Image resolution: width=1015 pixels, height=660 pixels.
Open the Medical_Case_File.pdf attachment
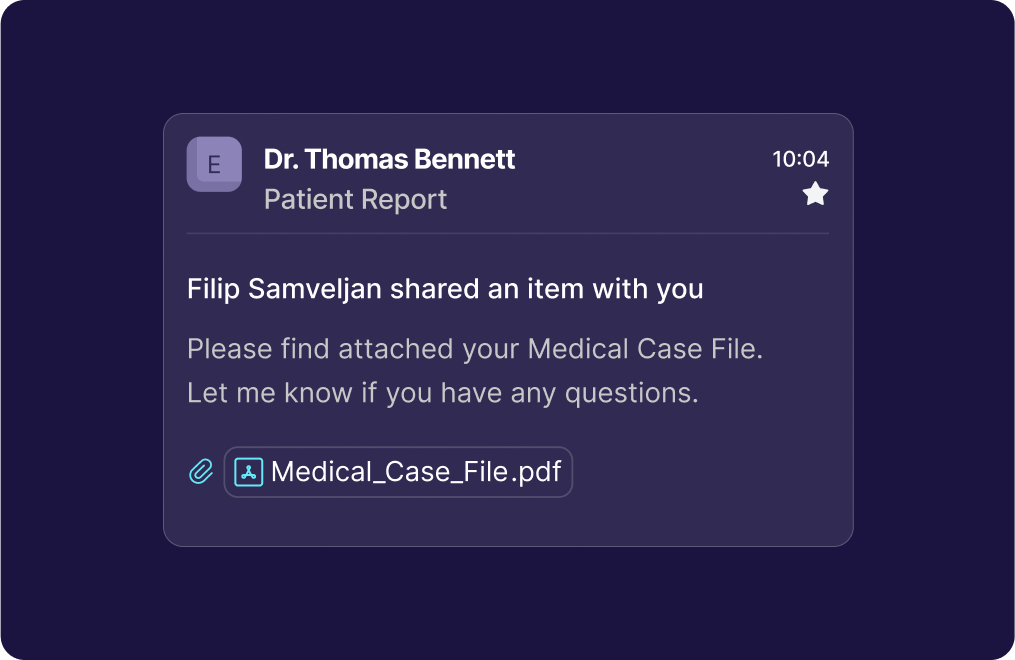(415, 472)
